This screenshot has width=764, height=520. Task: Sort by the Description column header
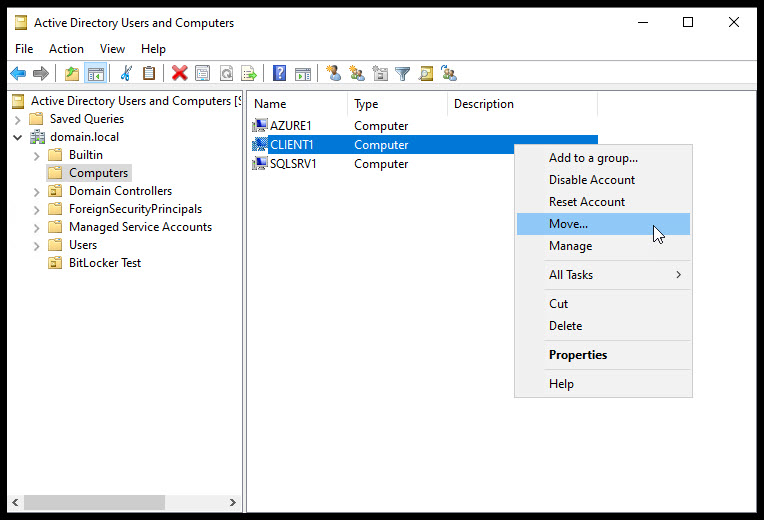click(522, 104)
